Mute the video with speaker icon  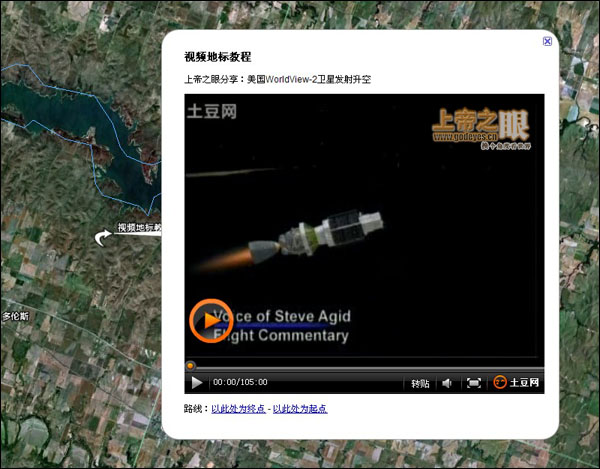click(447, 383)
